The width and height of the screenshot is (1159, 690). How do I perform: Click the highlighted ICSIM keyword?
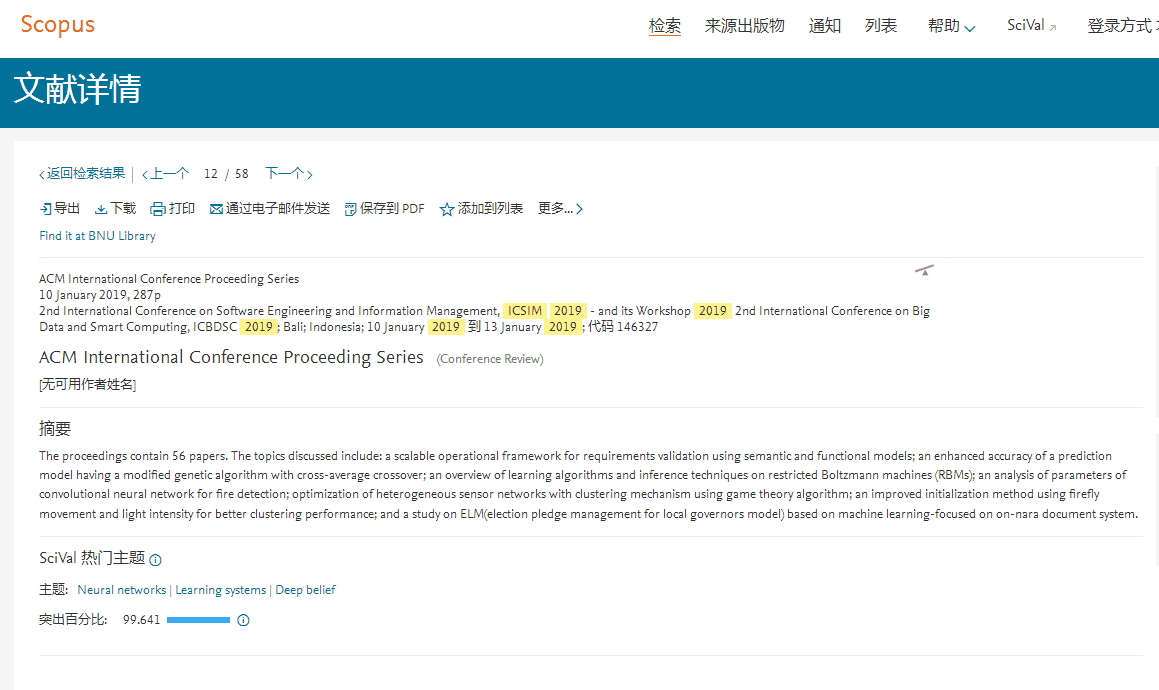[x=525, y=311]
